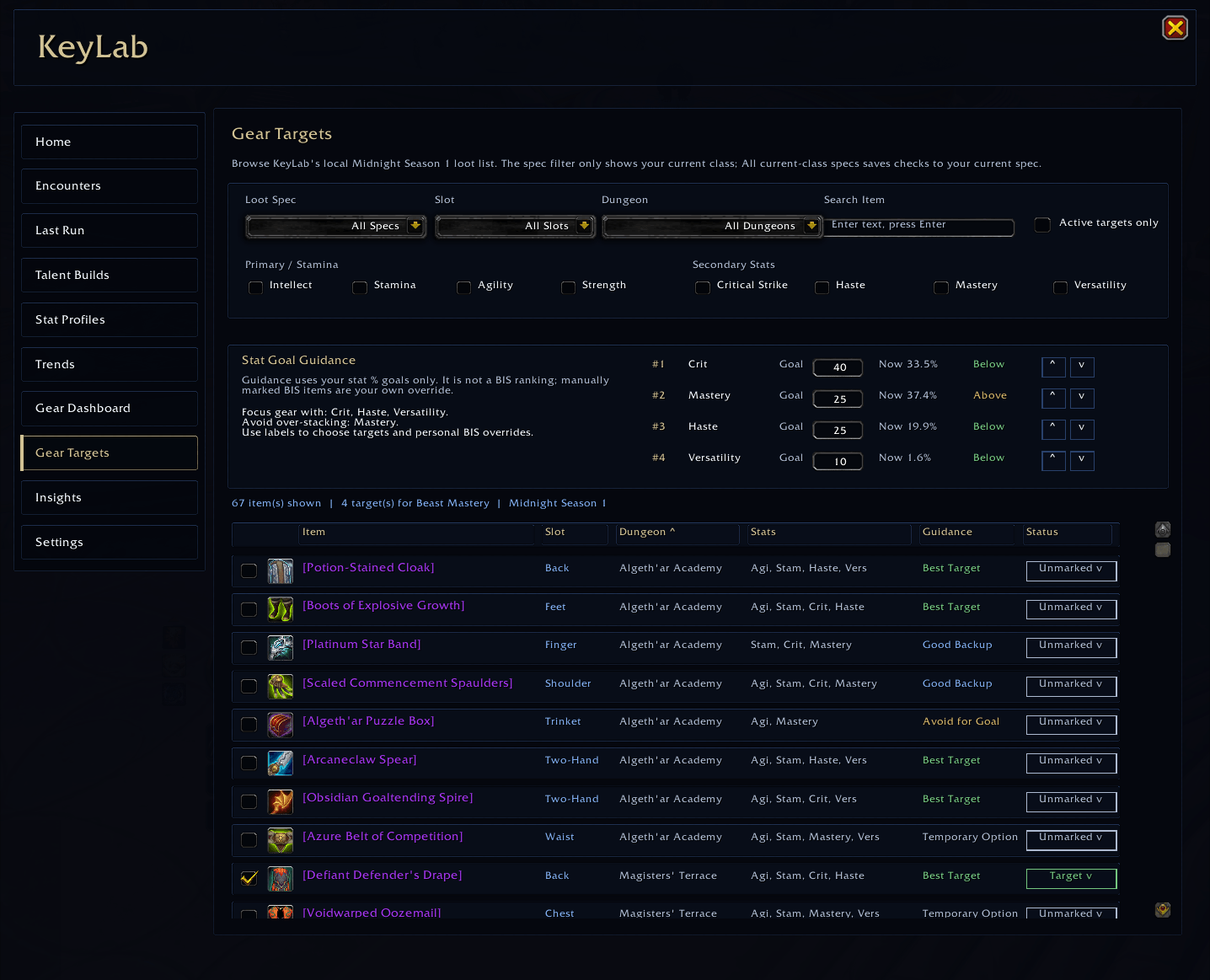Screen dimensions: 1210x980
Task: Open the Trends section
Action: 110,364
